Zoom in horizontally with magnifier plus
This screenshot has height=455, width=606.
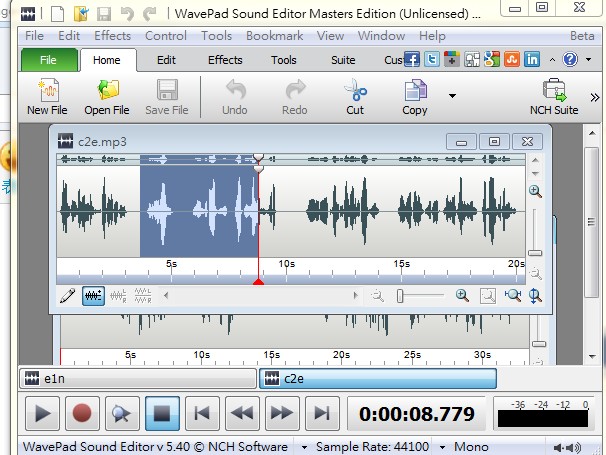[462, 296]
